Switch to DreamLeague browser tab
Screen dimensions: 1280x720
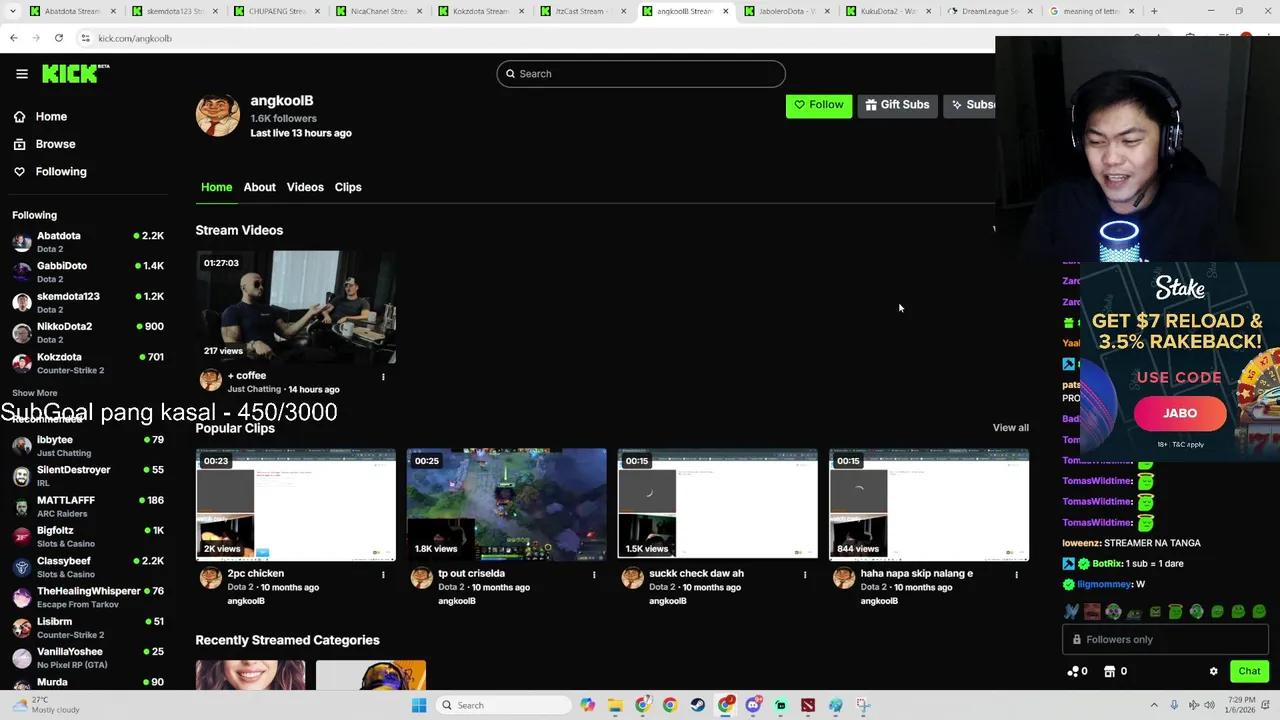(x=990, y=11)
